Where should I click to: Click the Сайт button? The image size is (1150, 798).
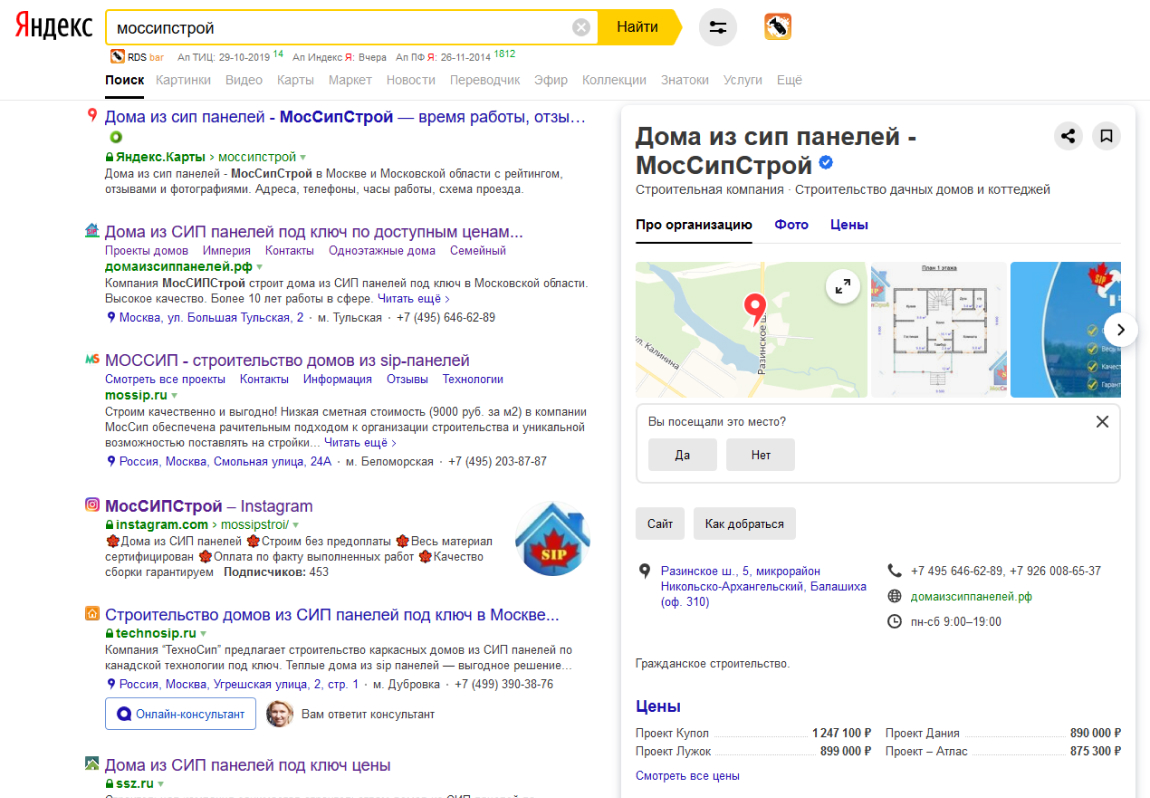tap(660, 524)
